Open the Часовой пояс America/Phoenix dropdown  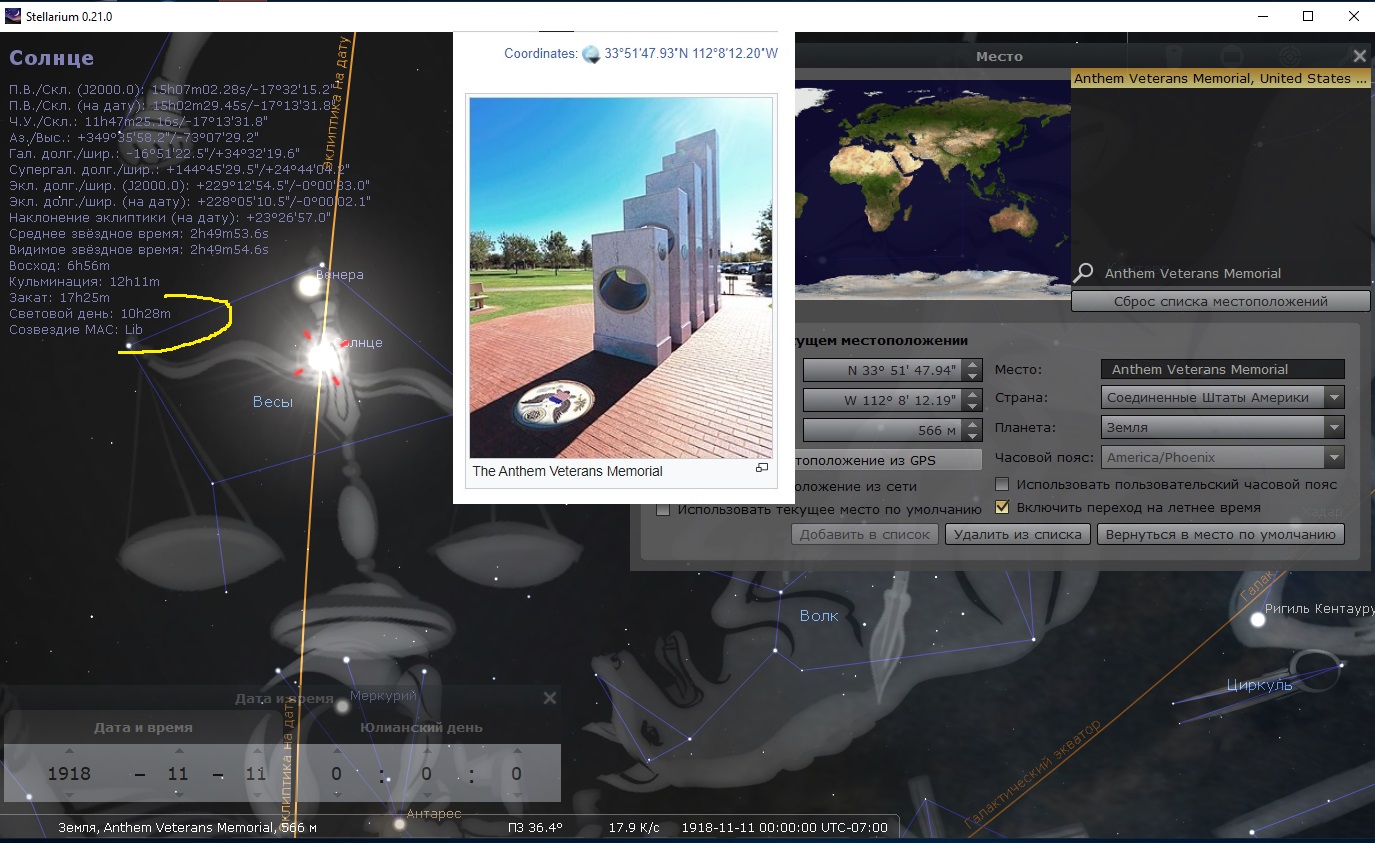(1333, 457)
